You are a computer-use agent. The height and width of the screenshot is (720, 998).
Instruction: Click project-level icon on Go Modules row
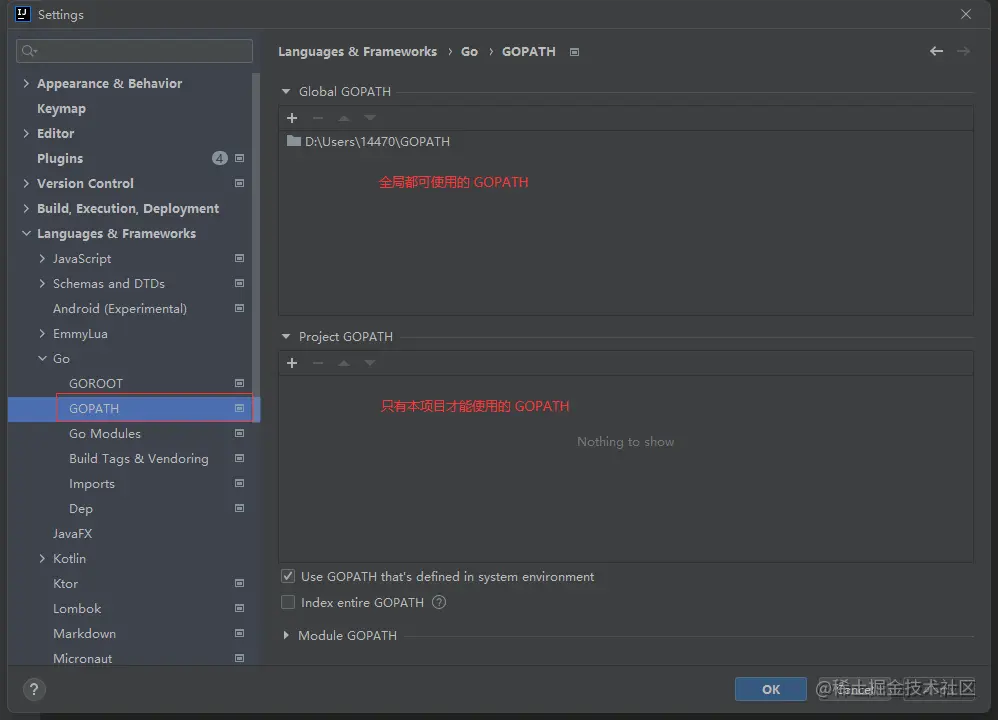click(239, 434)
